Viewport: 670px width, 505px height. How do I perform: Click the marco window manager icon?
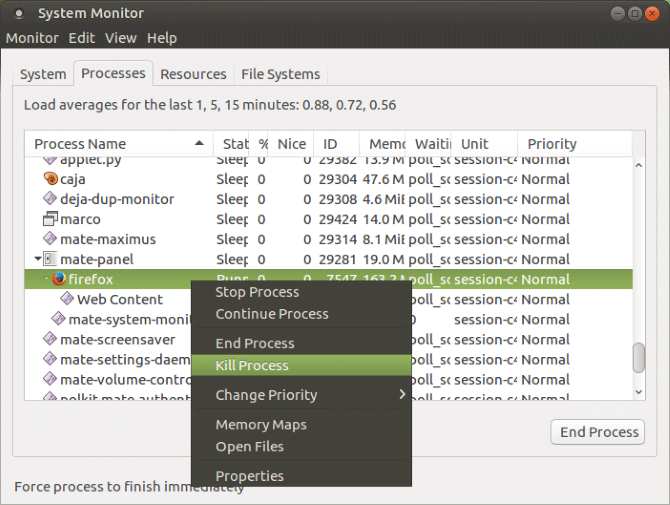click(x=50, y=219)
